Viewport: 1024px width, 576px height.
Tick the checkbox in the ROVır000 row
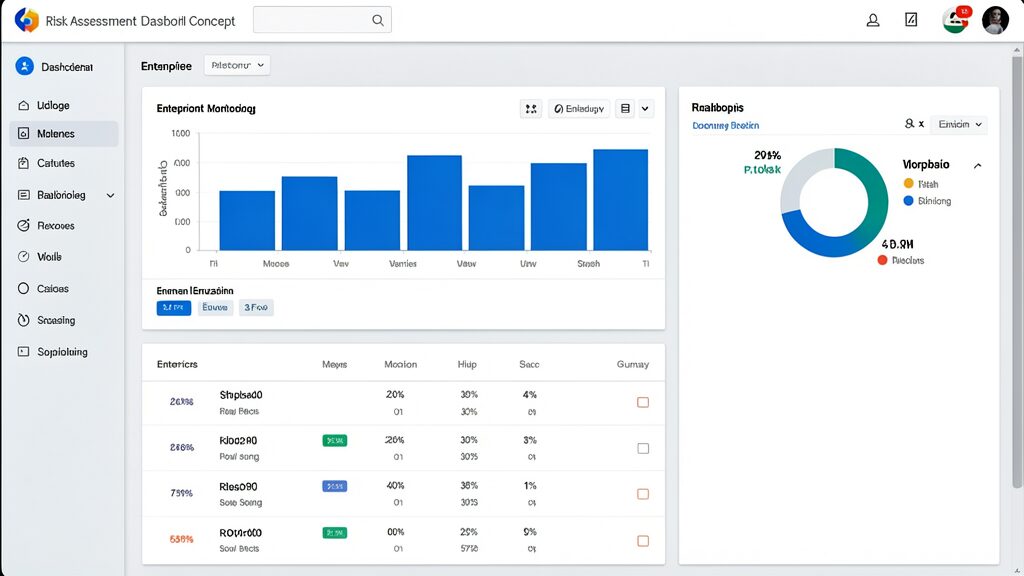click(643, 541)
